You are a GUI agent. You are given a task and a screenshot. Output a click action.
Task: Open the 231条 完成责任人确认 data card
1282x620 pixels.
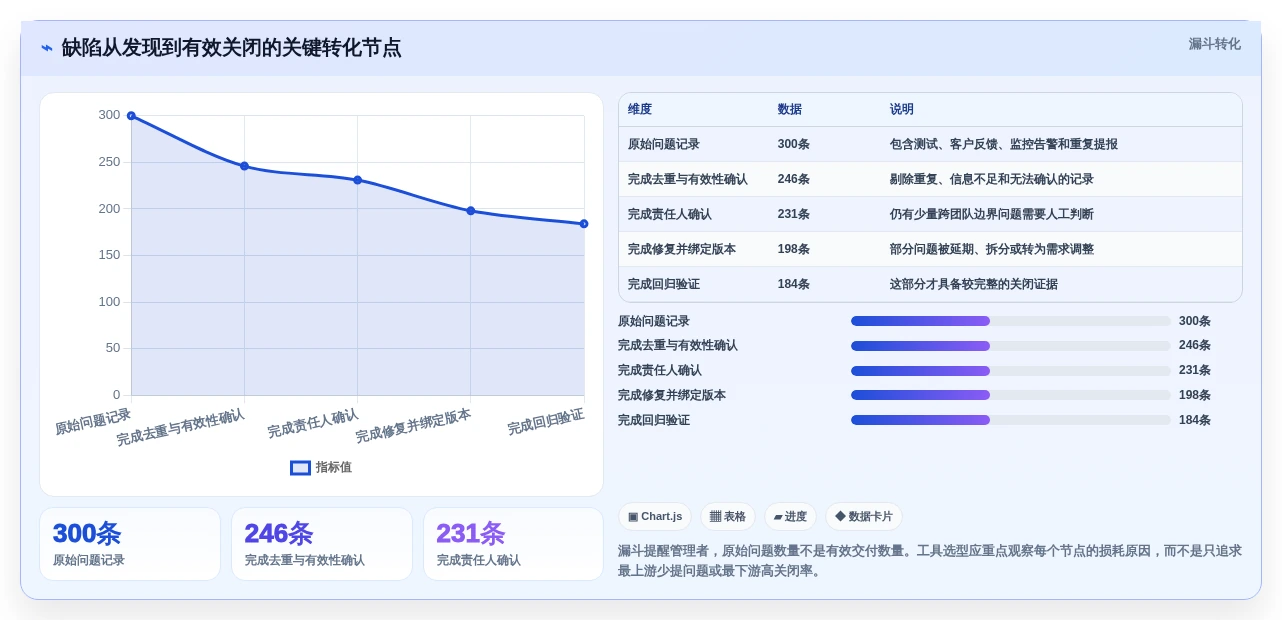coord(513,544)
